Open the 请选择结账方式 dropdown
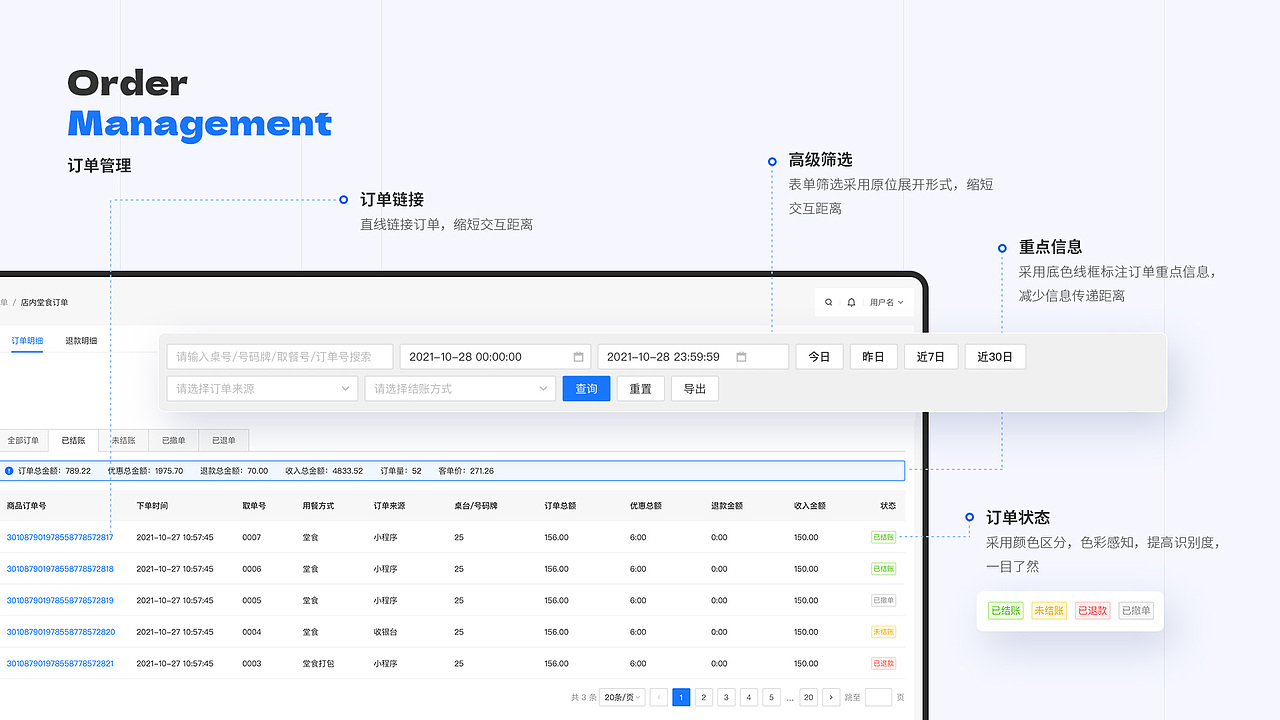The width and height of the screenshot is (1280, 720). (x=460, y=388)
